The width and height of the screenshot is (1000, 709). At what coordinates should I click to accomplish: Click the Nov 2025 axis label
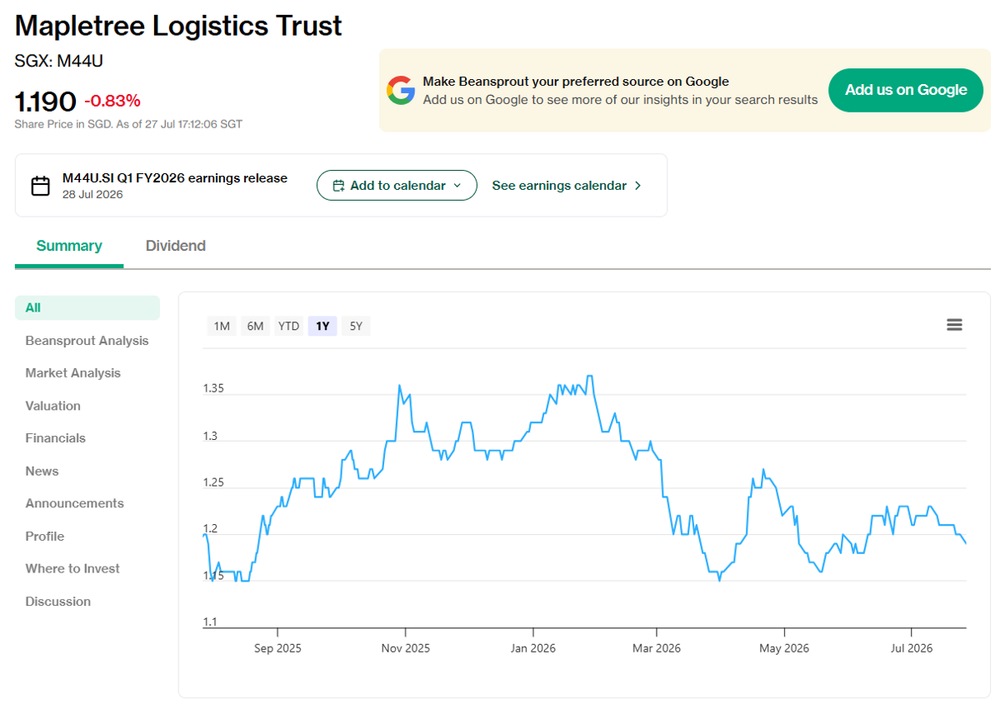pyautogui.click(x=406, y=648)
